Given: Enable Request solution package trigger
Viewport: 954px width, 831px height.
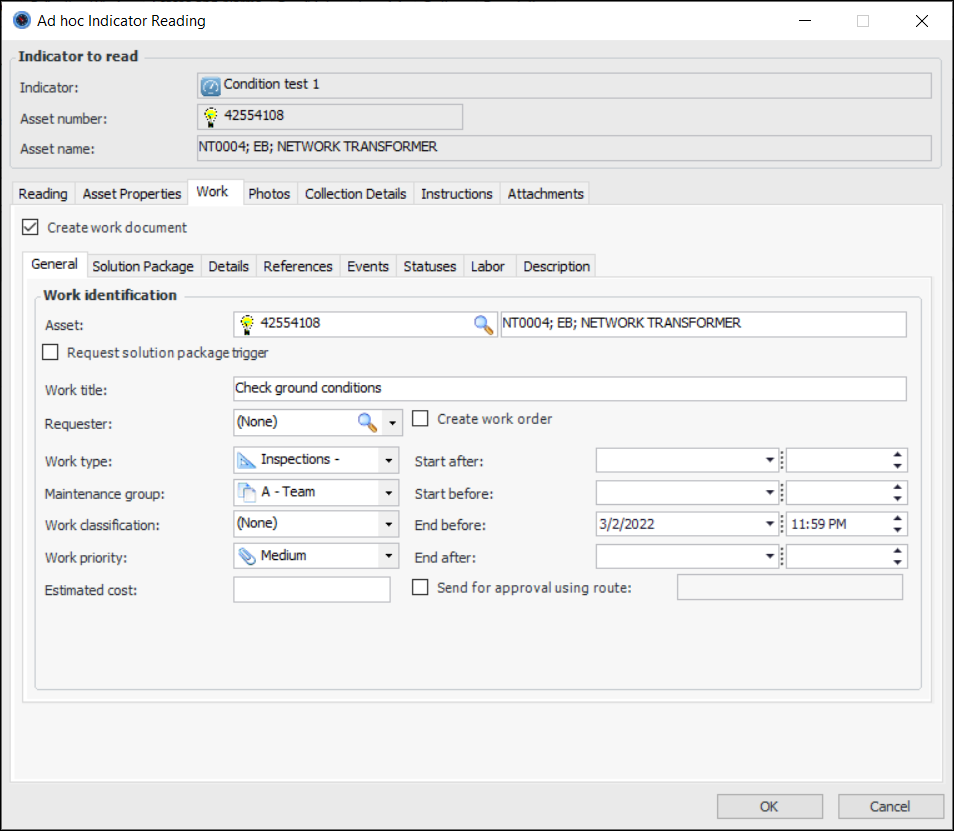Looking at the screenshot, I should (50, 353).
